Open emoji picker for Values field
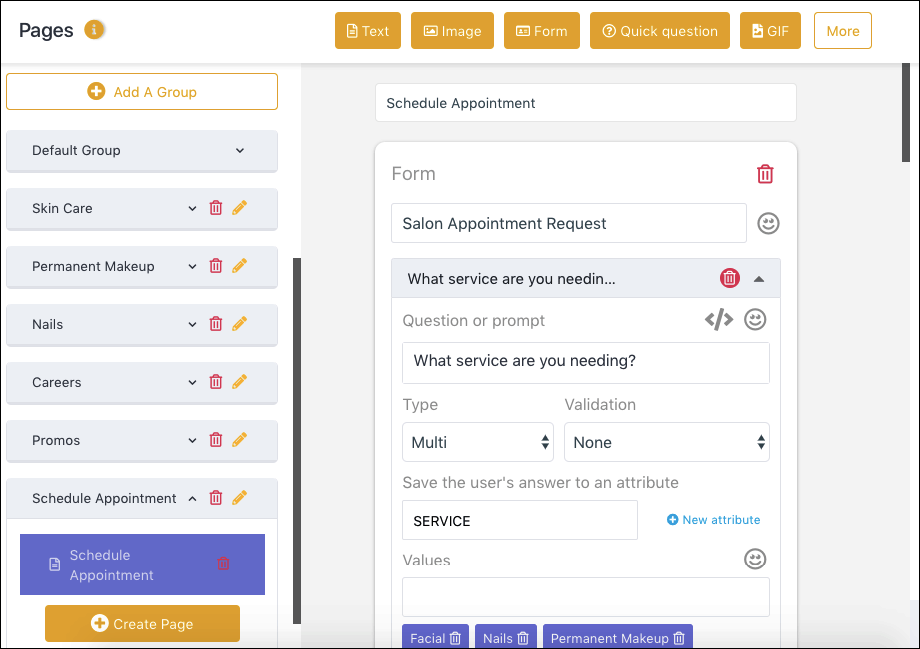 point(755,559)
